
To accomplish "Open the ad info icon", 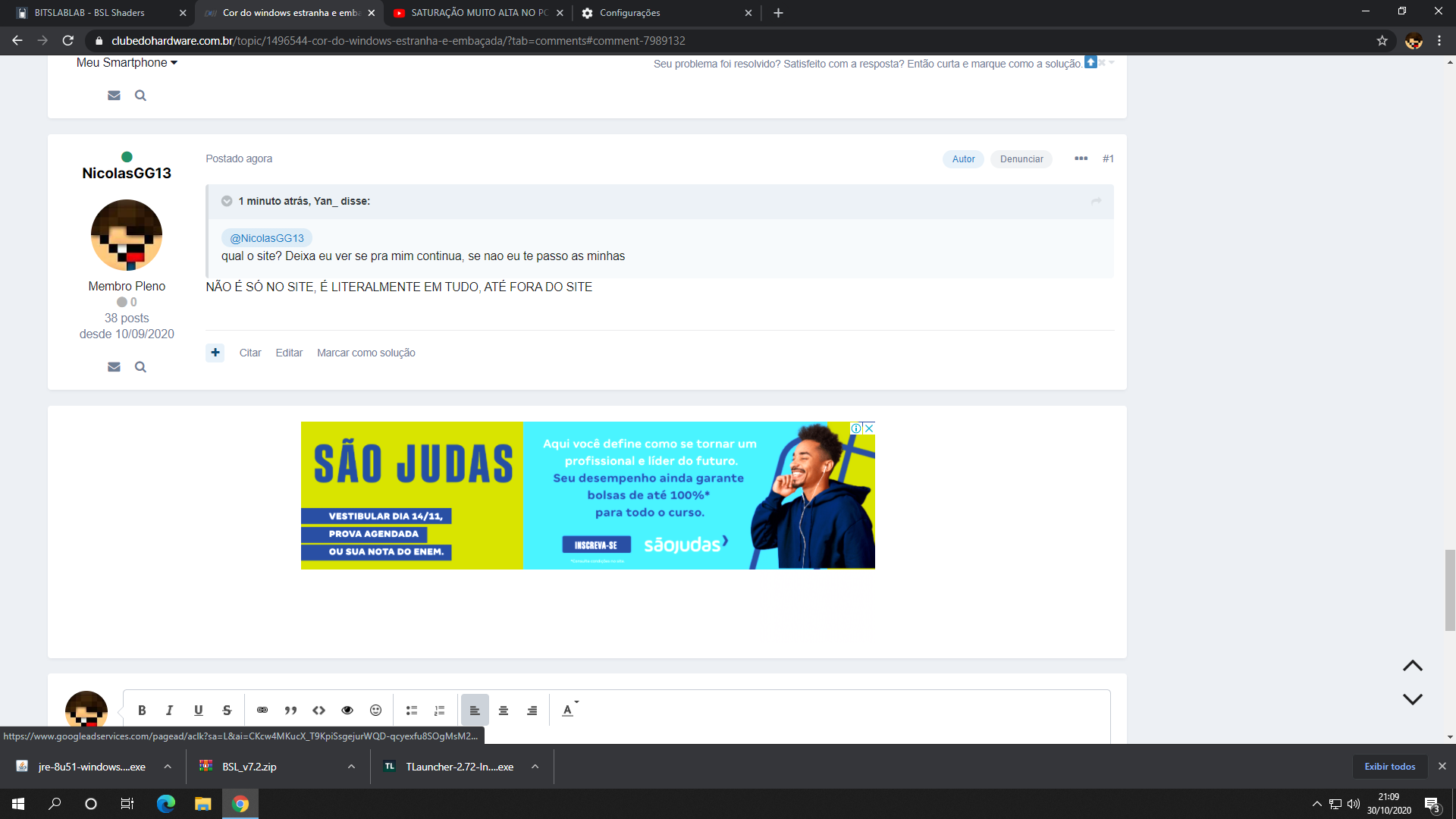I will (x=856, y=428).
